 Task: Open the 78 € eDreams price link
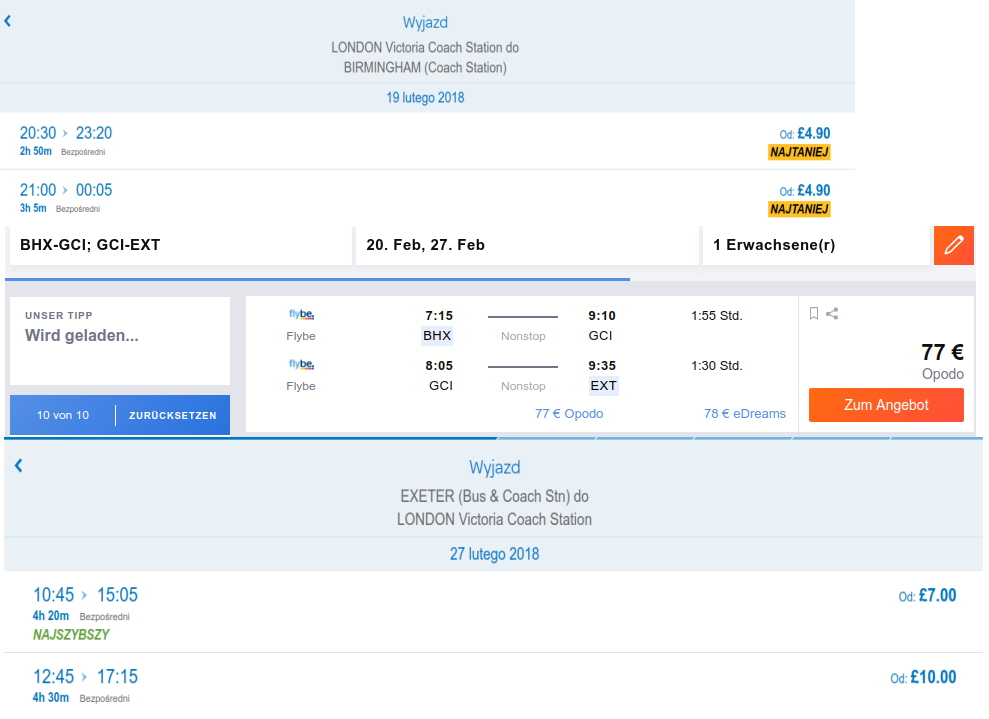tap(744, 414)
